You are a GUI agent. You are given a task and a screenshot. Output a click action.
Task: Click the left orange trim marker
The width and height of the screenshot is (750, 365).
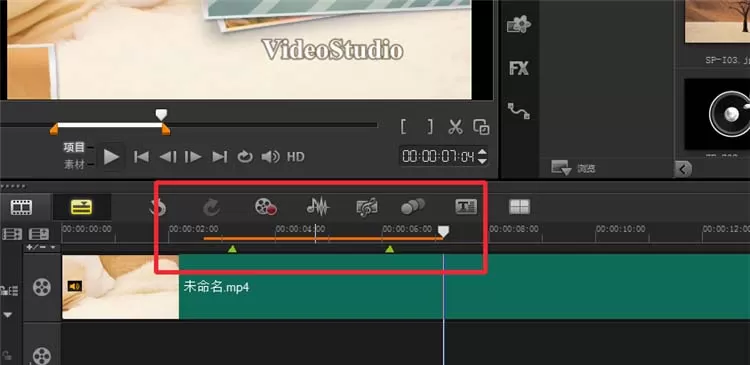pyautogui.click(x=54, y=129)
